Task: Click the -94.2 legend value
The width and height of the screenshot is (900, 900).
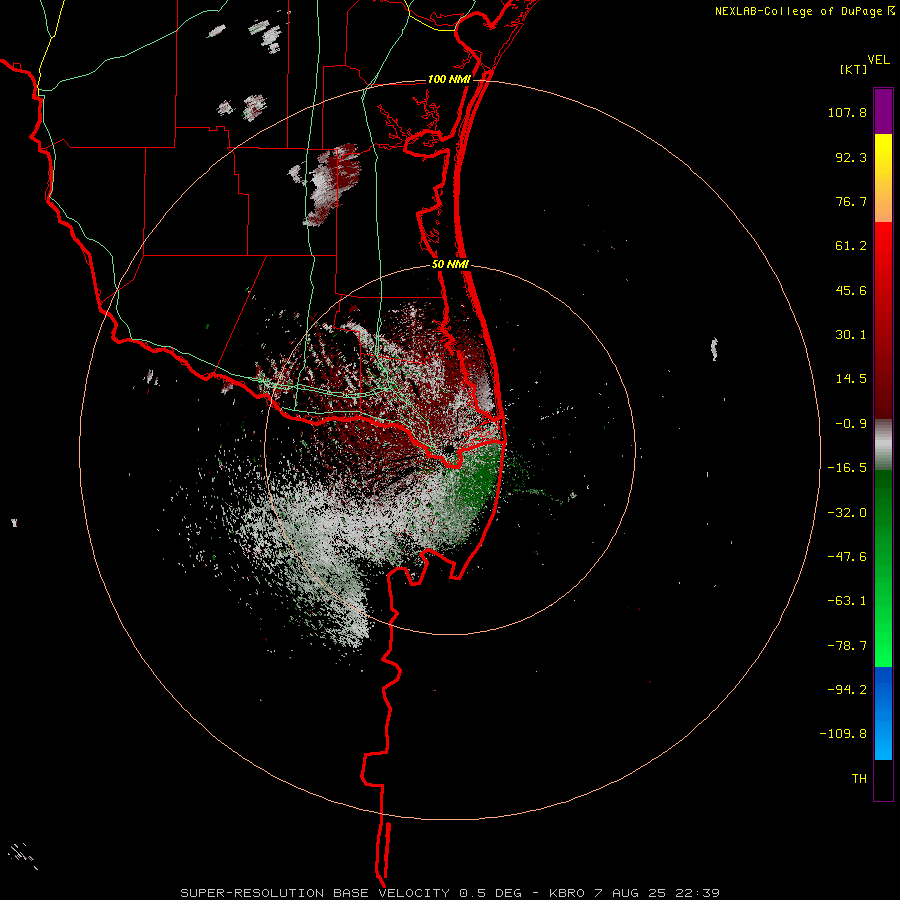Action: 847,689
